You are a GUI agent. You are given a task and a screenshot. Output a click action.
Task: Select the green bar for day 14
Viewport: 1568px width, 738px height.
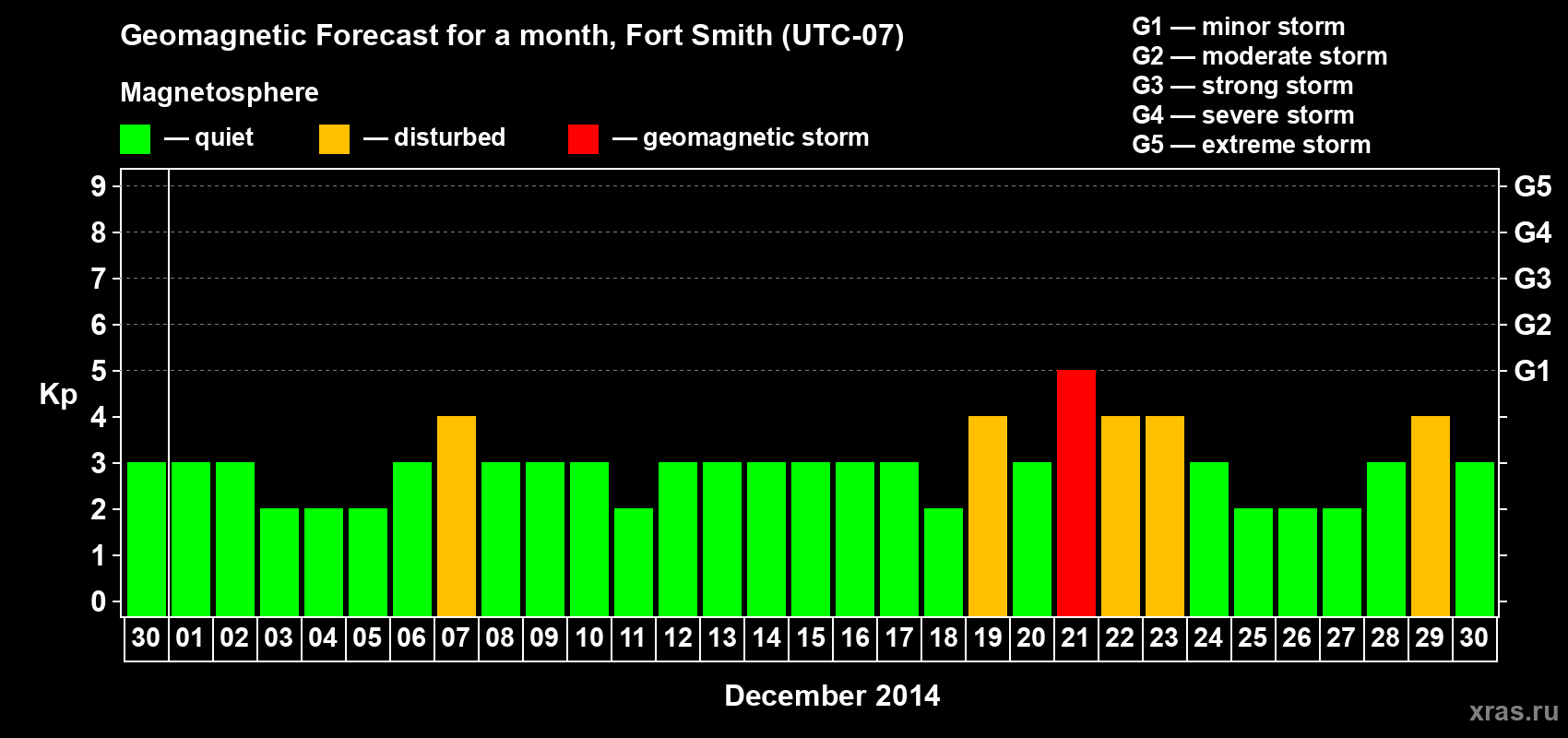click(x=766, y=539)
